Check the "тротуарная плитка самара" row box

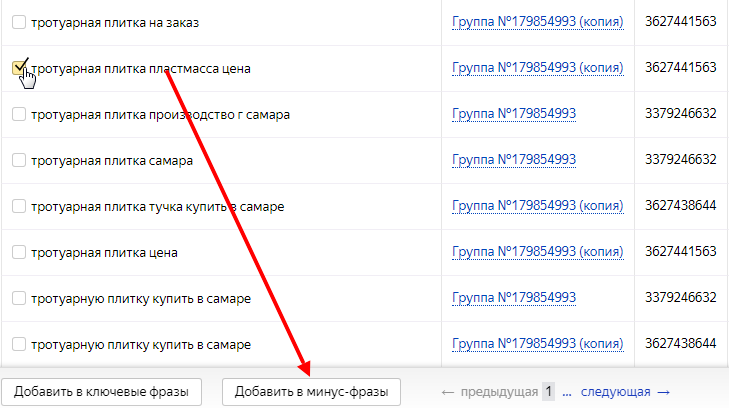tap(19, 160)
